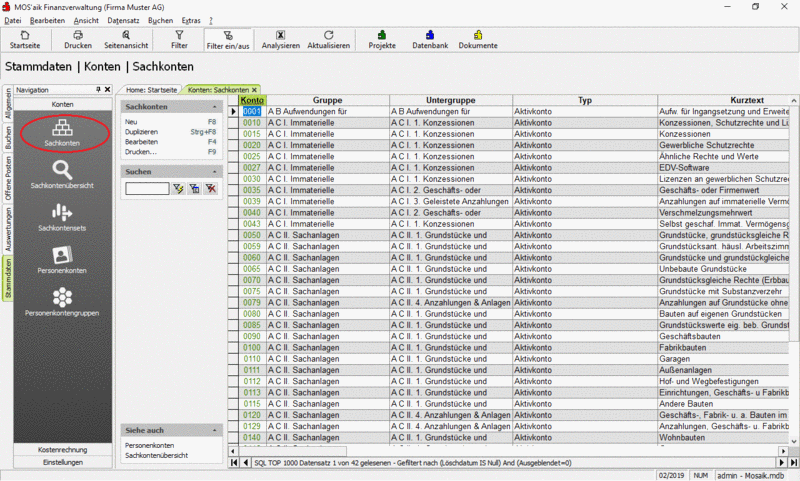Switch to Home: Startseite tab
This screenshot has width=800, height=481.
[x=151, y=90]
